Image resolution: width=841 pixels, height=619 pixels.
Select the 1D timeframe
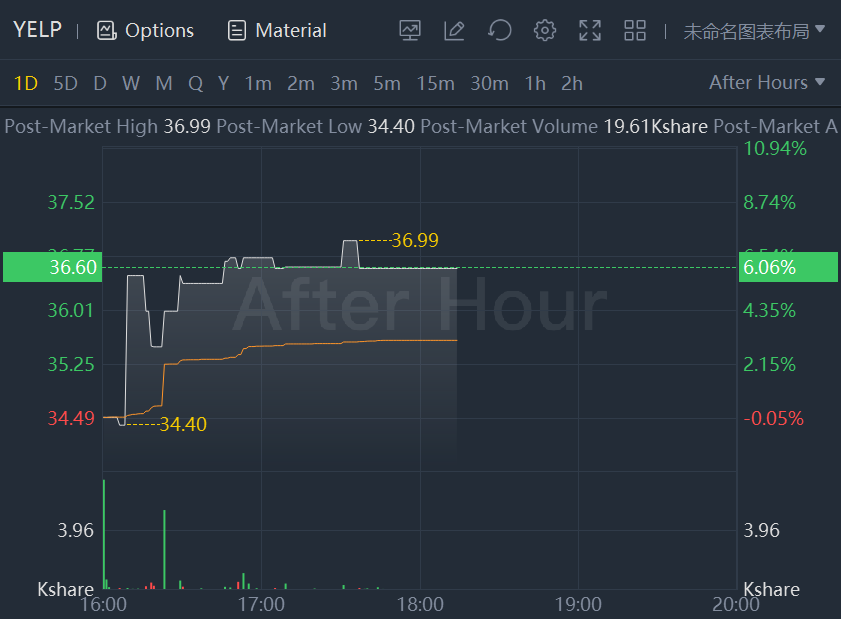[x=26, y=83]
